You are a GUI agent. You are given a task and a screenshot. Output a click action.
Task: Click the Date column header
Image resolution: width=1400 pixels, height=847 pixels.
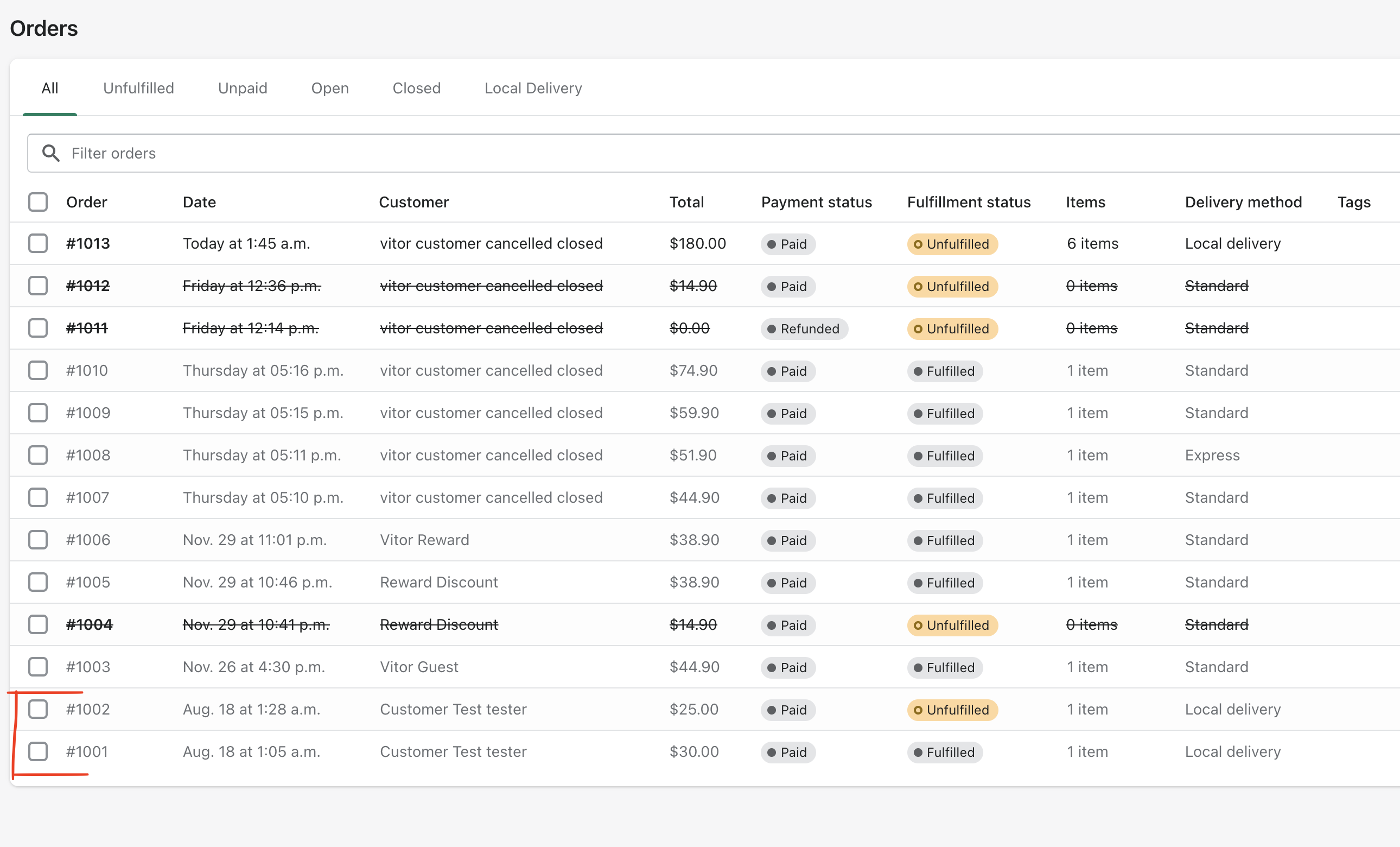(200, 202)
